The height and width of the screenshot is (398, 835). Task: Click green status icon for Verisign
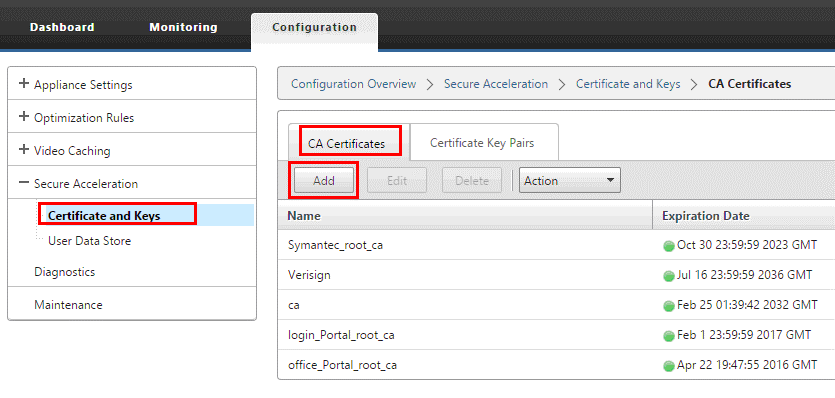coord(668,275)
